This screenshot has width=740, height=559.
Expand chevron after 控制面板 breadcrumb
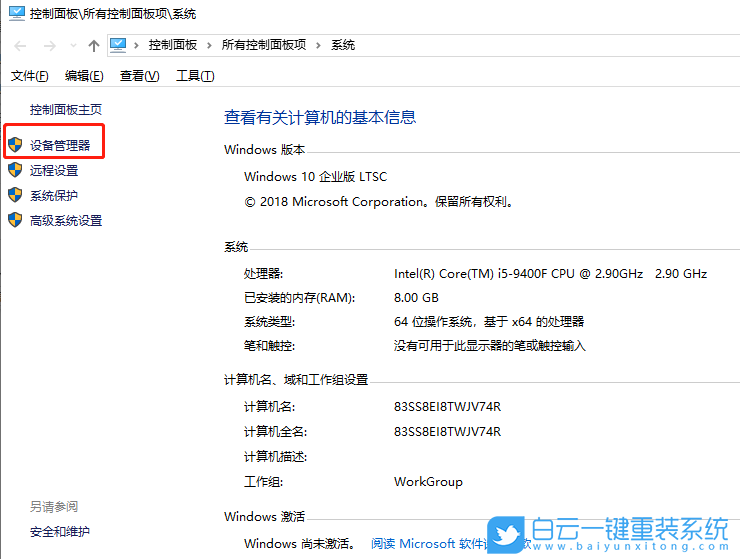pos(209,45)
